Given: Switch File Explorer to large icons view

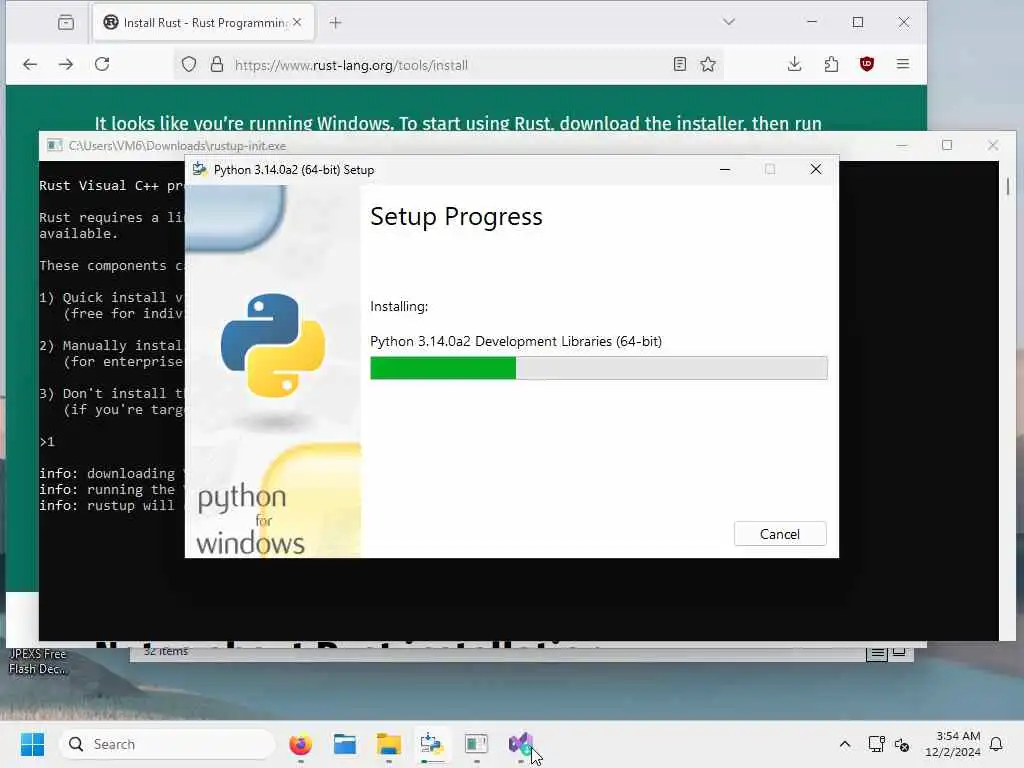Looking at the screenshot, I should click(x=899, y=652).
